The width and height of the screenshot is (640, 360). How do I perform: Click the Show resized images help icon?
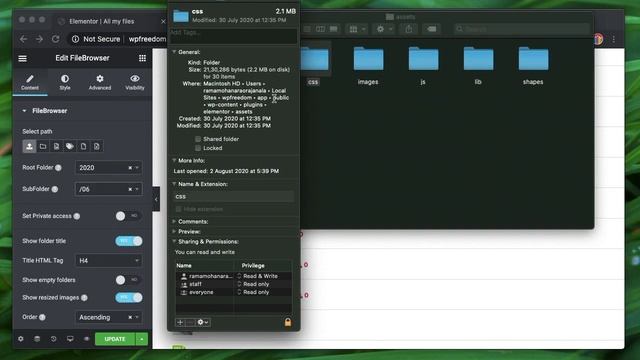pos(84,298)
